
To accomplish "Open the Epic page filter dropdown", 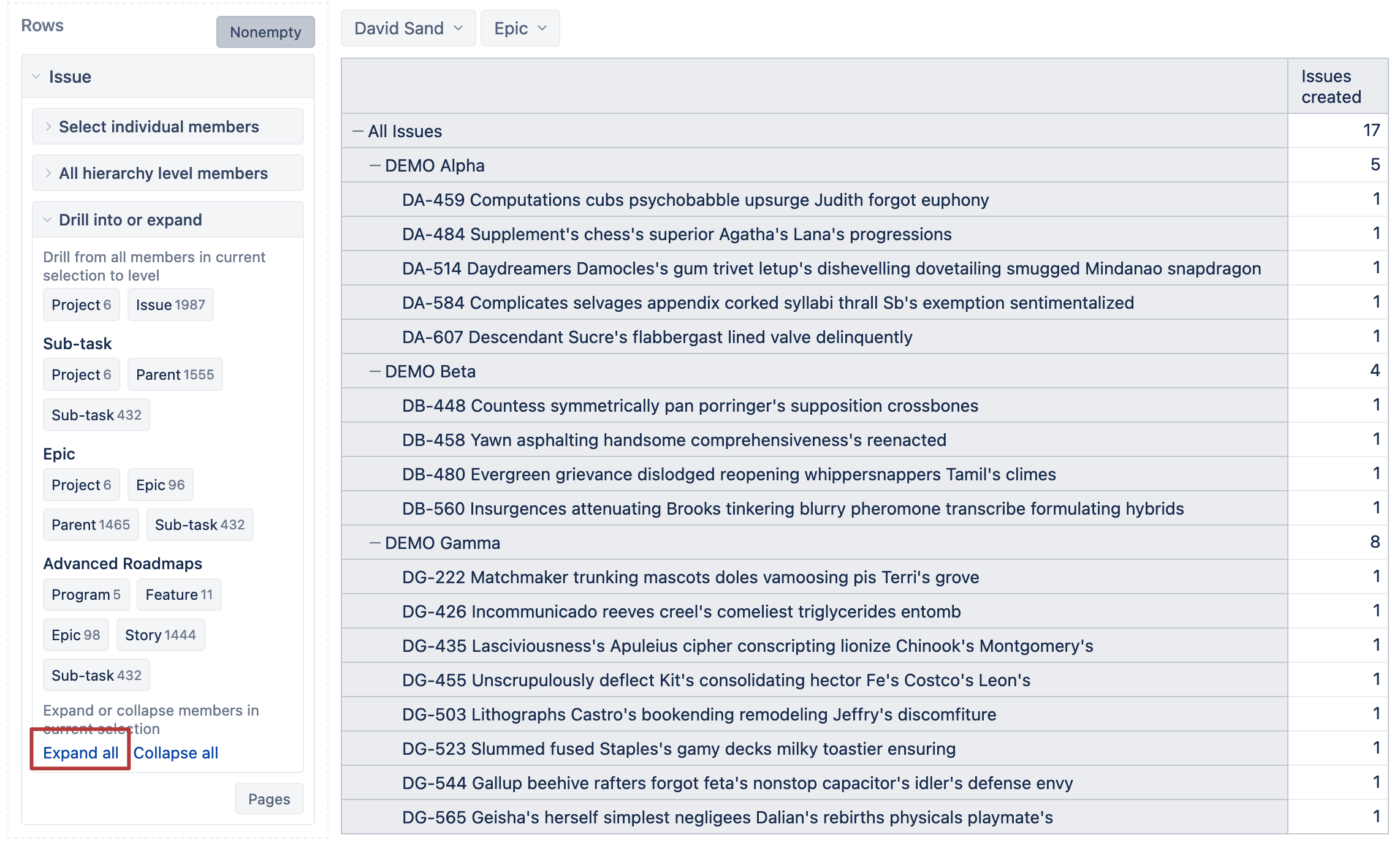I will tap(520, 28).
